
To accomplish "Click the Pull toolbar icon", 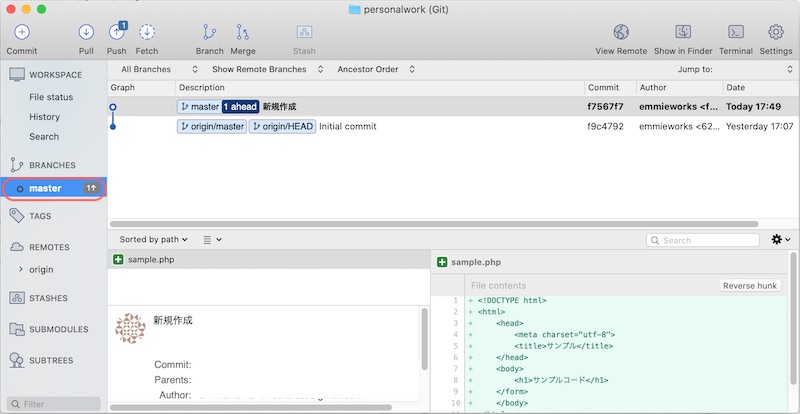I will (x=86, y=32).
